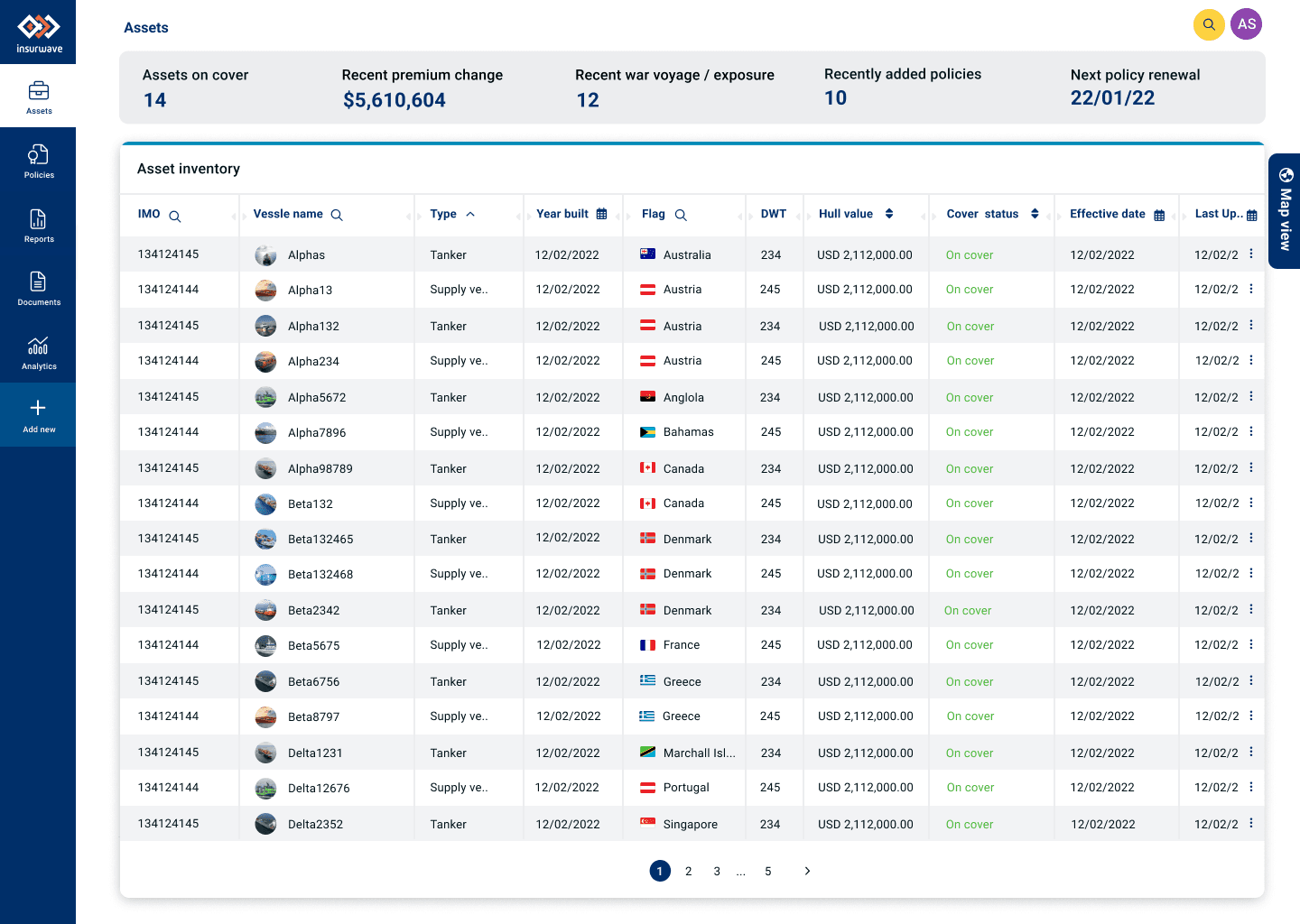
Task: Go to the Policies sidebar section
Action: pyautogui.click(x=38, y=161)
